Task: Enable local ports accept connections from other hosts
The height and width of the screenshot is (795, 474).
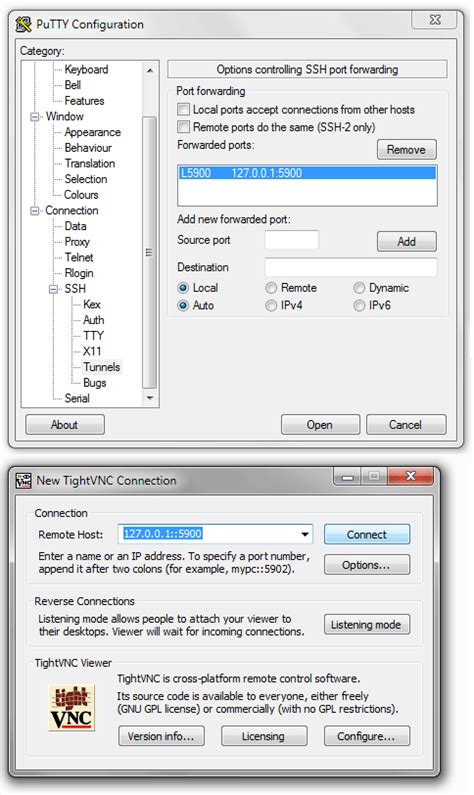Action: (x=183, y=110)
